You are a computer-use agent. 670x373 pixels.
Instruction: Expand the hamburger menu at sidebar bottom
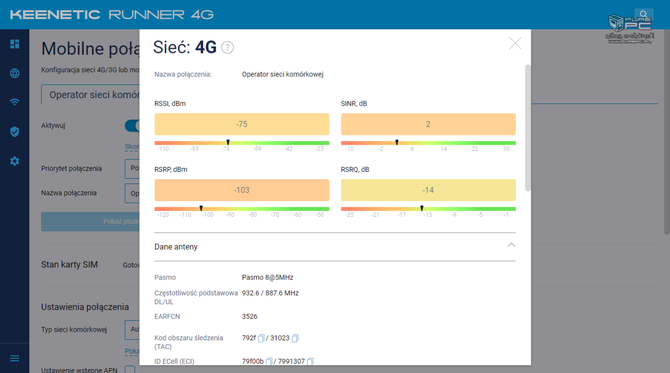tap(15, 358)
